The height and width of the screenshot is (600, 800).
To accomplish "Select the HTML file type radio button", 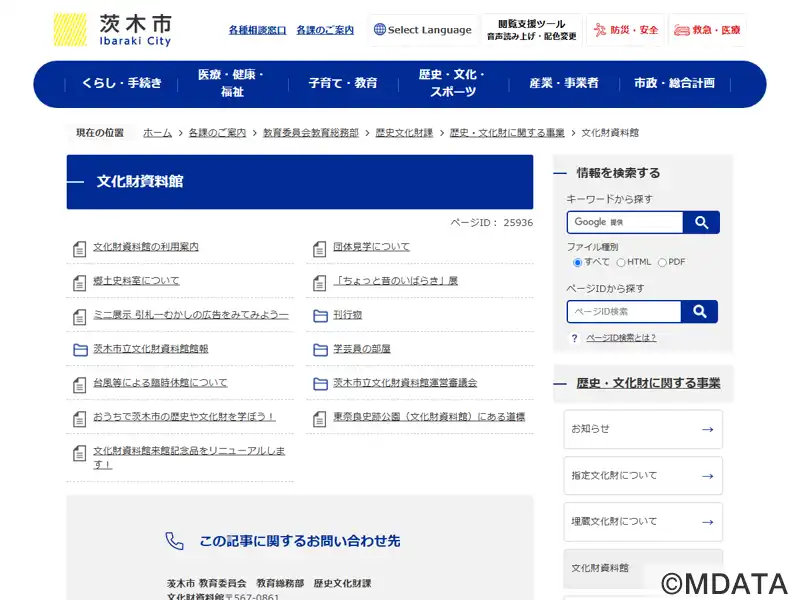I will point(621,263).
